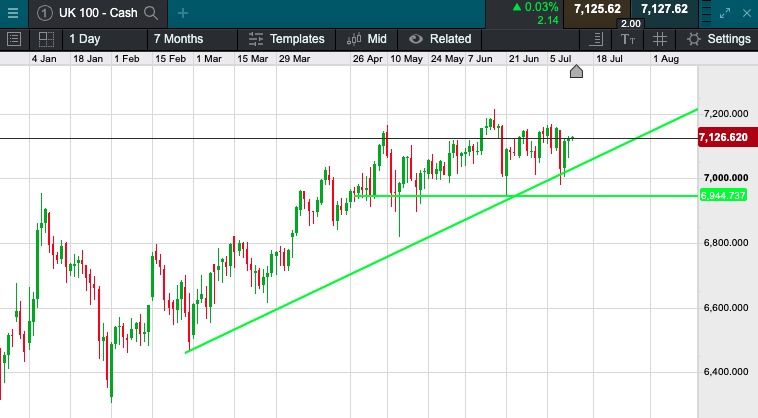This screenshot has height=418, width=758.
Task: Open the hamburger main menu
Action: (13, 13)
